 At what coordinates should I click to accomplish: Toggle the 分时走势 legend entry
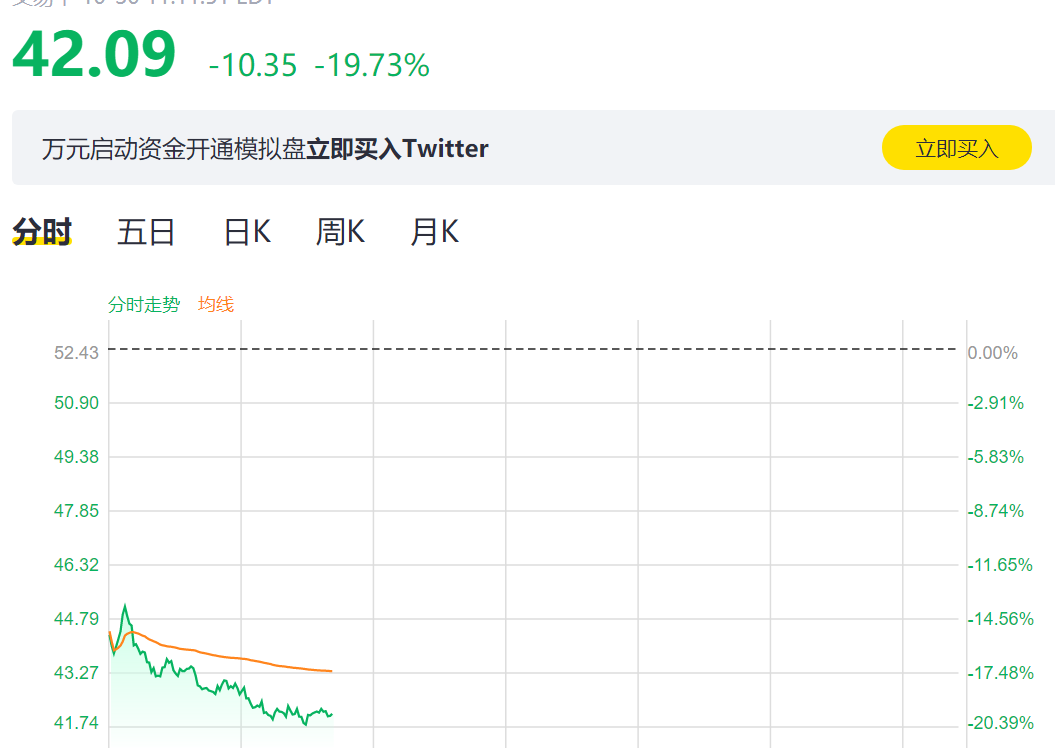point(144,305)
